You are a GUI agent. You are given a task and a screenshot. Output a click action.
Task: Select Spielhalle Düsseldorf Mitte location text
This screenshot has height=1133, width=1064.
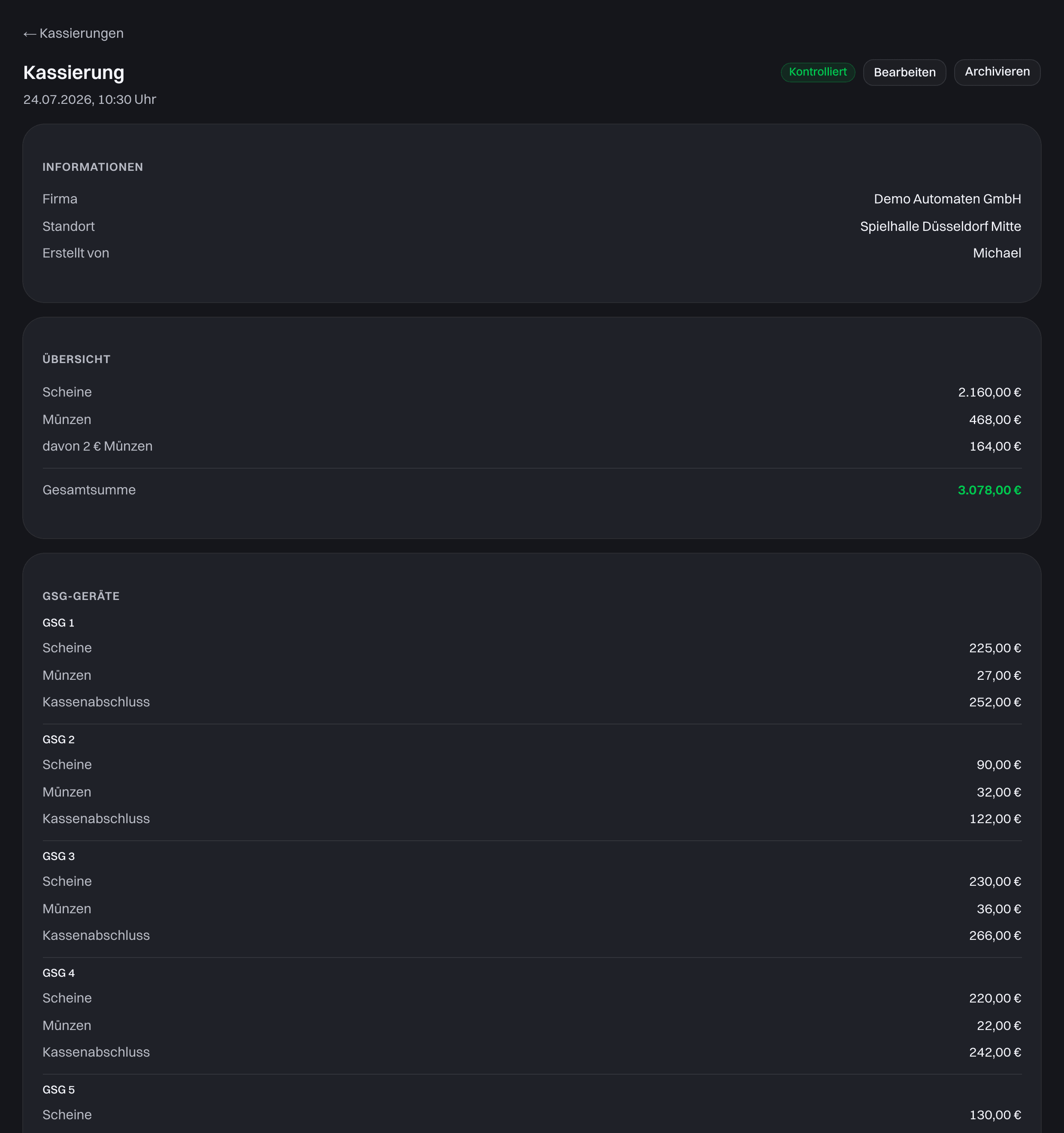940,226
